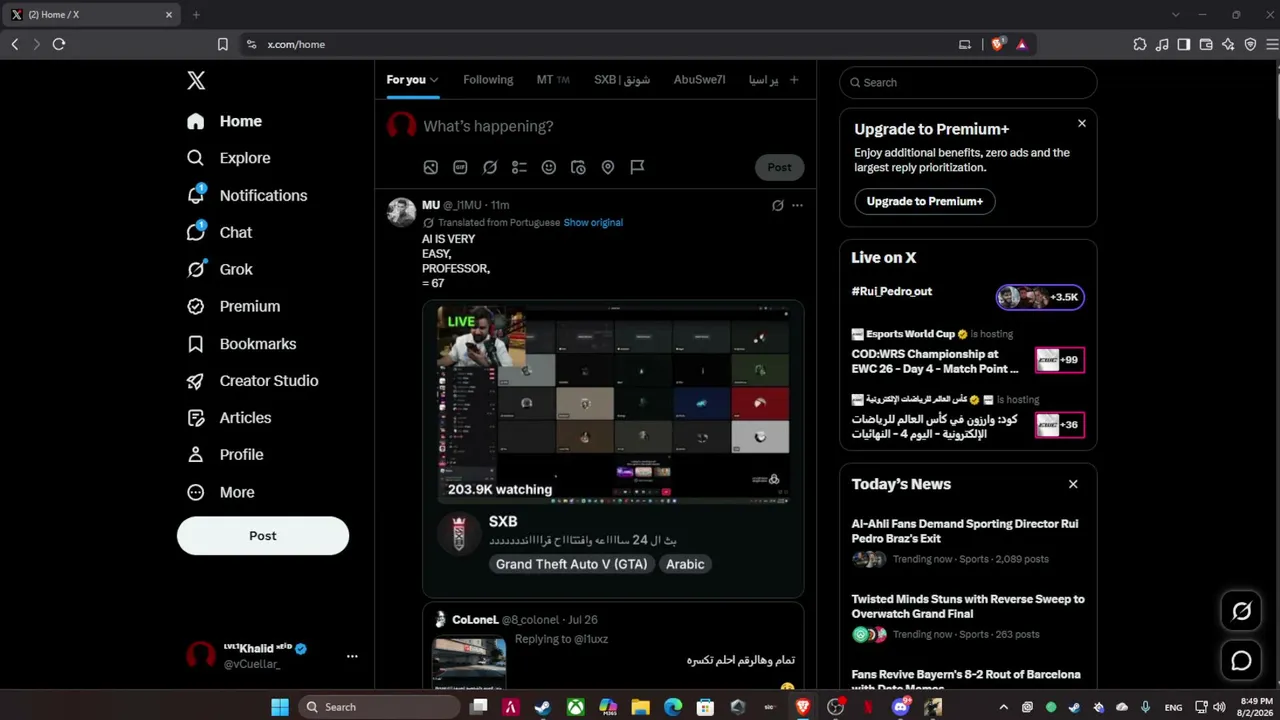Screen dimensions: 1280x720
Task: Open the GIF picker in the composer
Action: click(x=460, y=167)
